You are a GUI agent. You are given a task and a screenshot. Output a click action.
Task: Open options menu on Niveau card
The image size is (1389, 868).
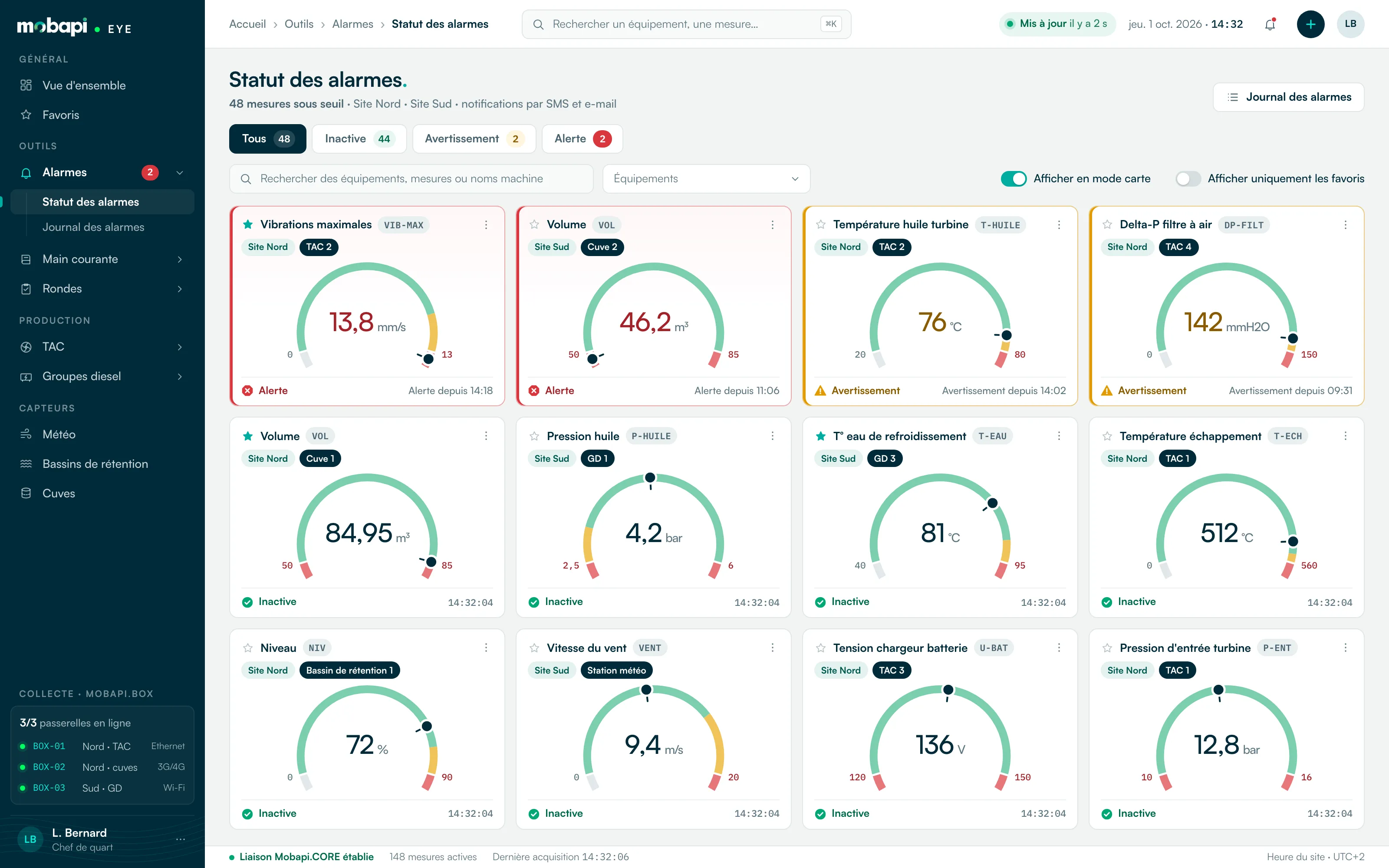point(486,648)
